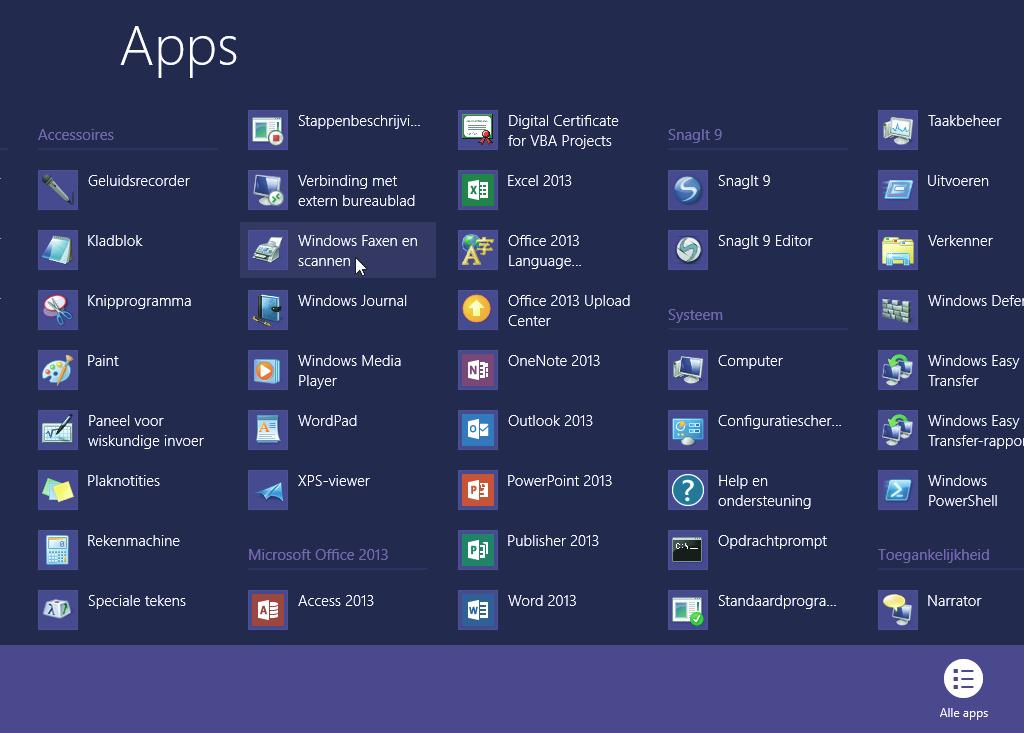Select the SnagIt 9 group heading
The image size is (1024, 733).
coord(695,135)
